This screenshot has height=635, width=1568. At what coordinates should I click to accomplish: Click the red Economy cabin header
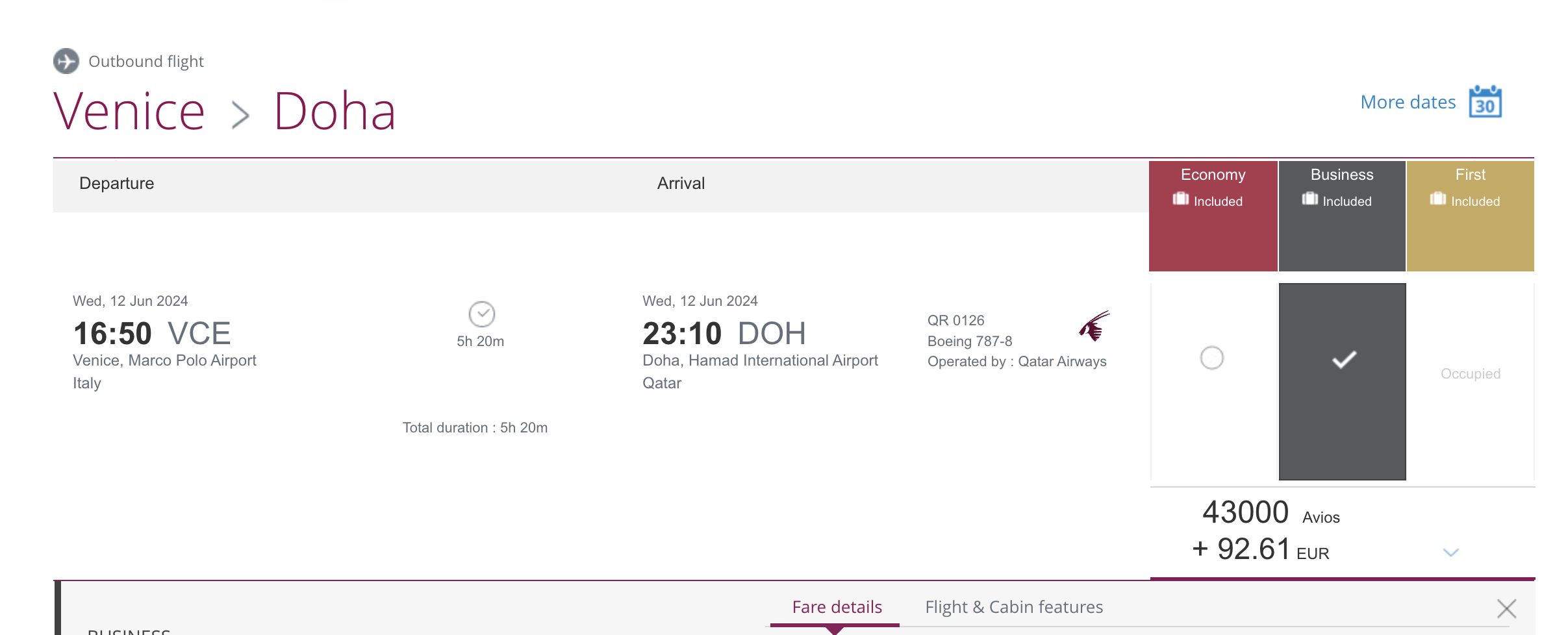[1213, 216]
